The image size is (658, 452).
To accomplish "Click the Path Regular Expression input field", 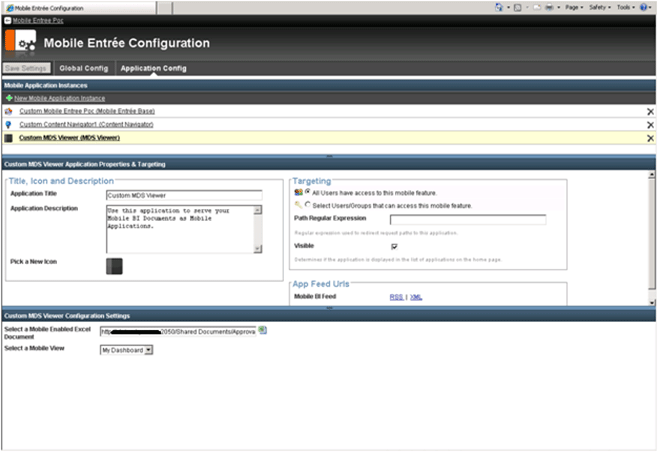I will coord(468,219).
